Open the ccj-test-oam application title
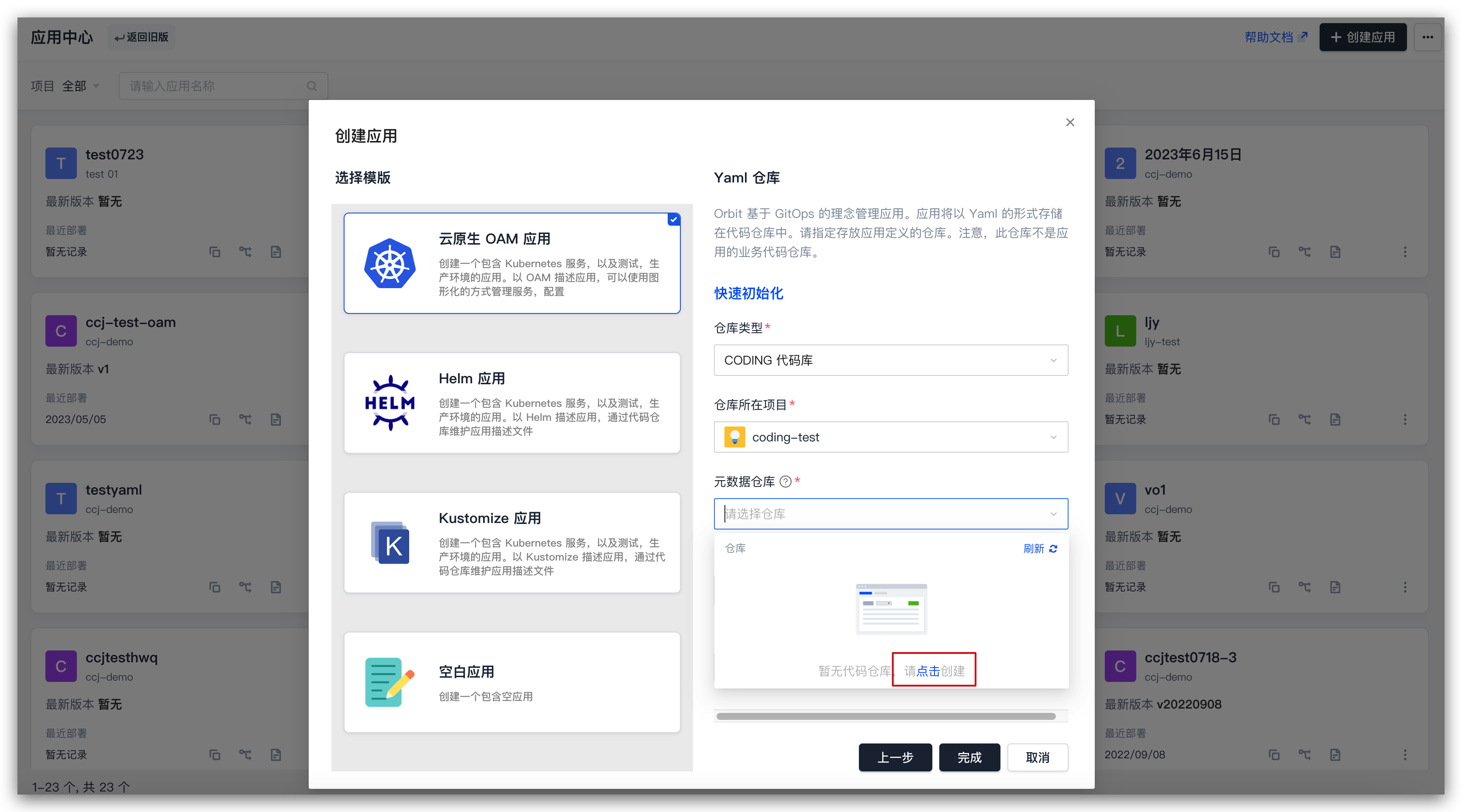 click(131, 322)
